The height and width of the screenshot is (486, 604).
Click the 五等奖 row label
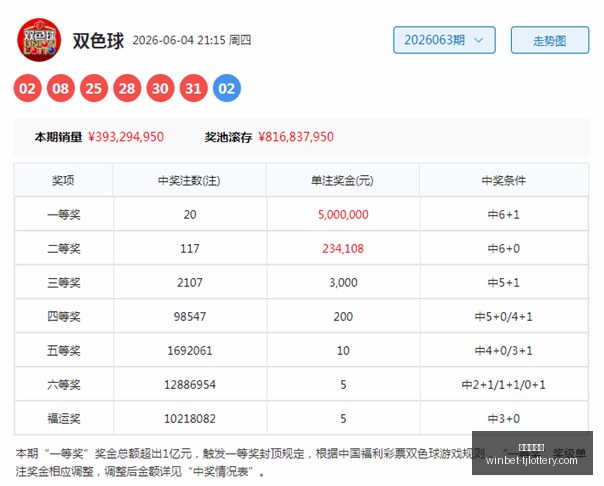(x=64, y=351)
